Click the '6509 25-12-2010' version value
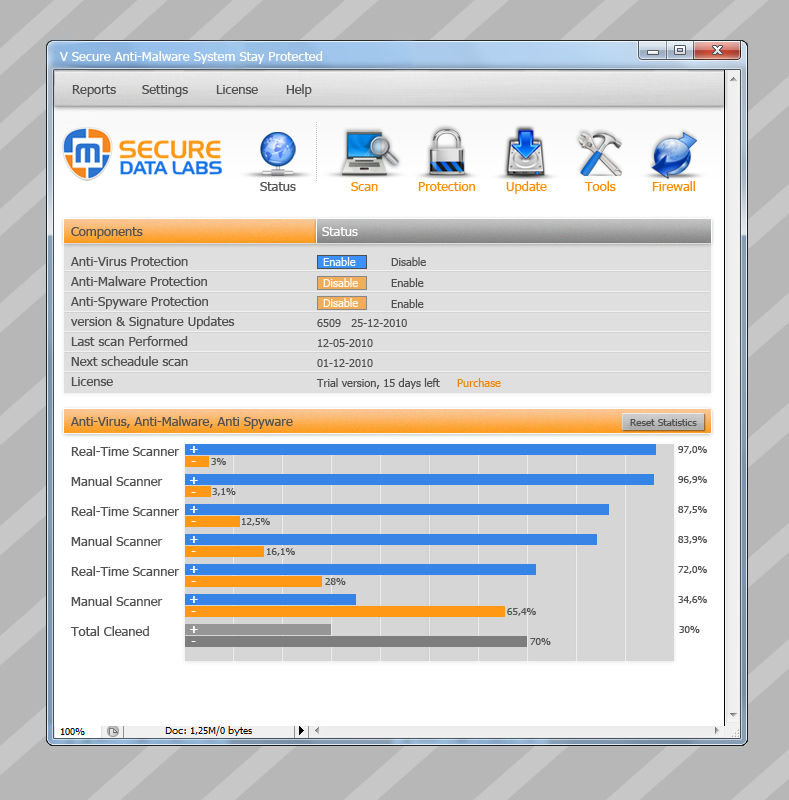789x800 pixels. tap(362, 323)
